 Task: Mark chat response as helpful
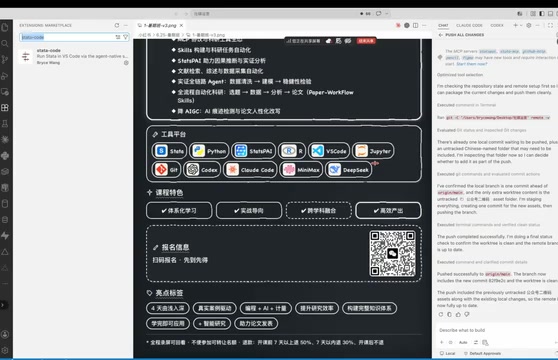[x=458, y=314]
